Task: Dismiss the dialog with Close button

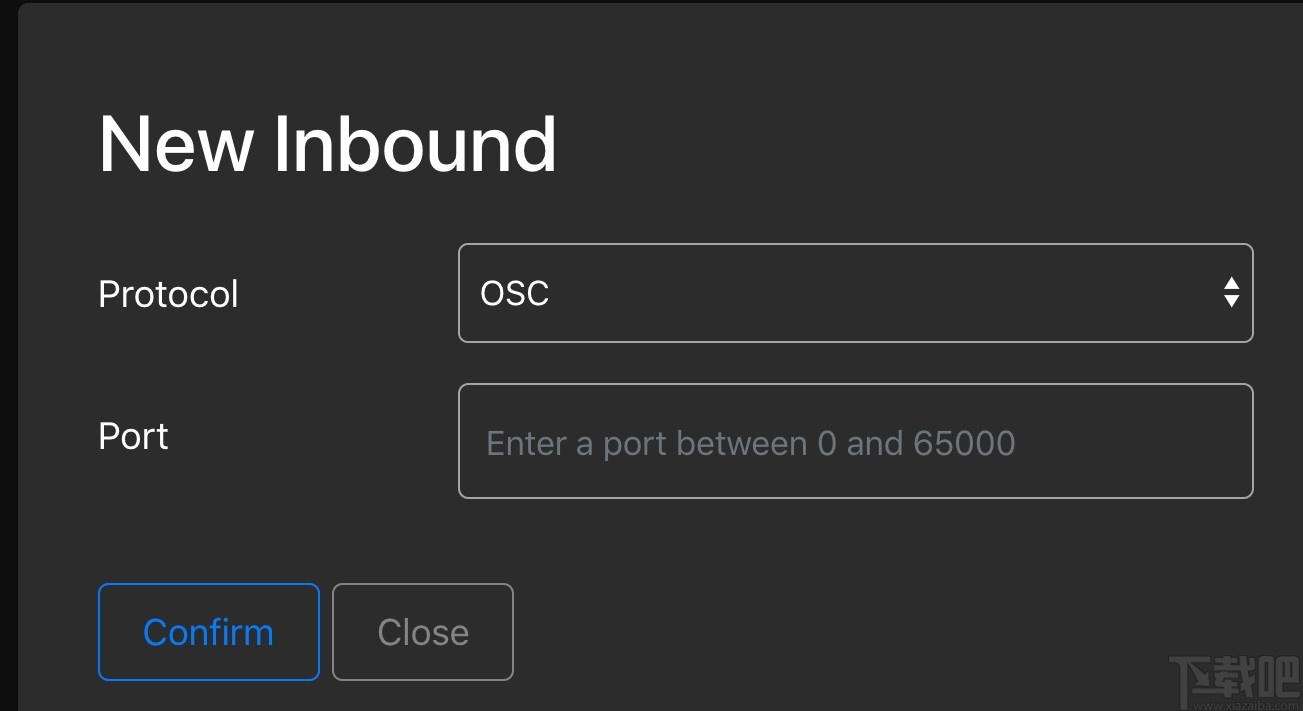Action: pyautogui.click(x=422, y=632)
